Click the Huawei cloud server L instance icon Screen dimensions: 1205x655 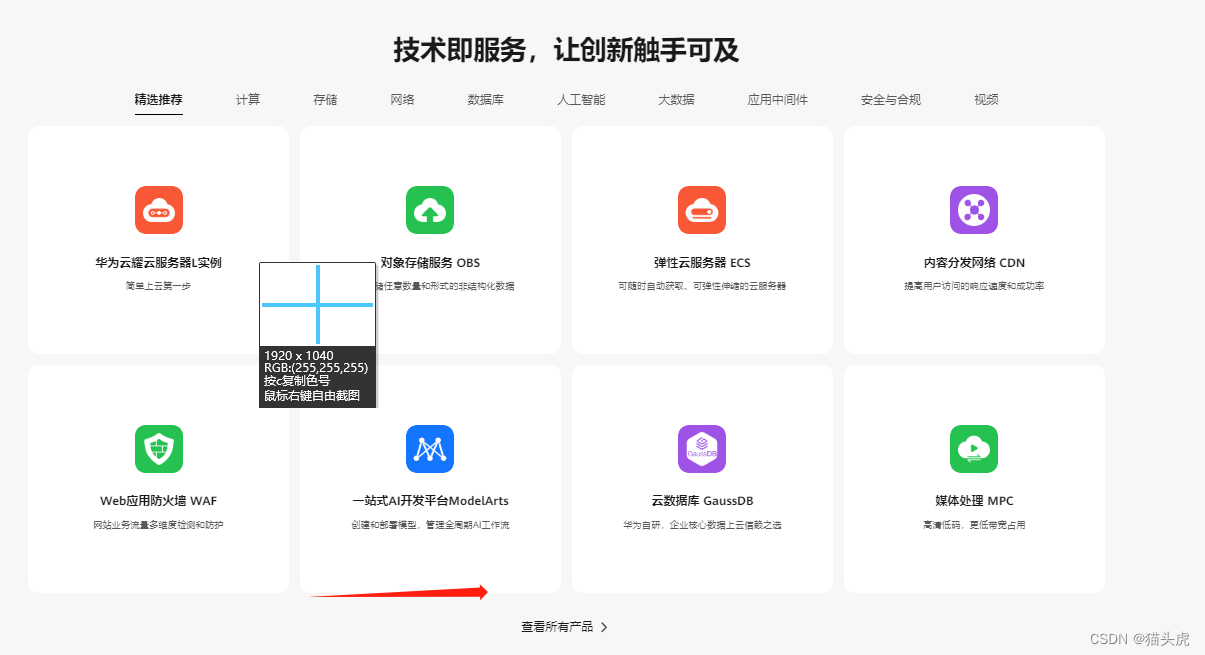(x=158, y=210)
